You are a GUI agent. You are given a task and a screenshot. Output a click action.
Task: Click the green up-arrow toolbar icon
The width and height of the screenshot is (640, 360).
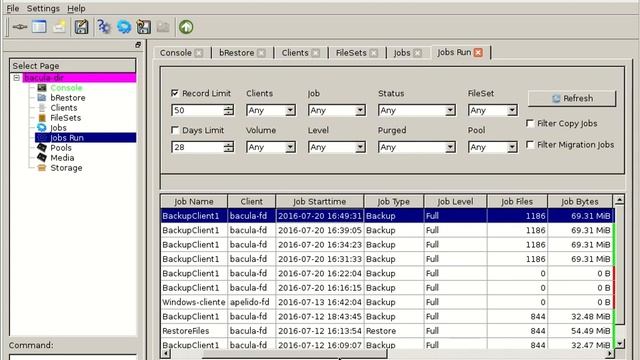(186, 27)
